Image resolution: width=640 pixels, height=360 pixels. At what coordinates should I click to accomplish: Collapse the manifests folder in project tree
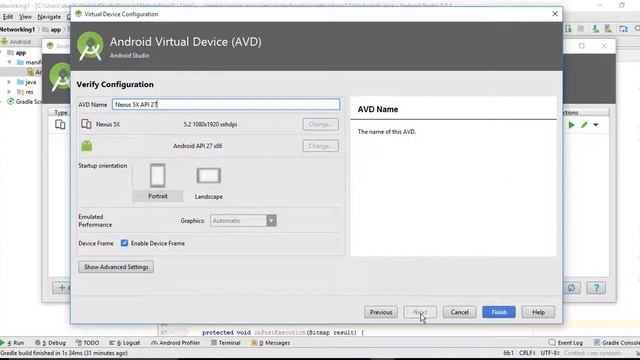click(x=9, y=62)
